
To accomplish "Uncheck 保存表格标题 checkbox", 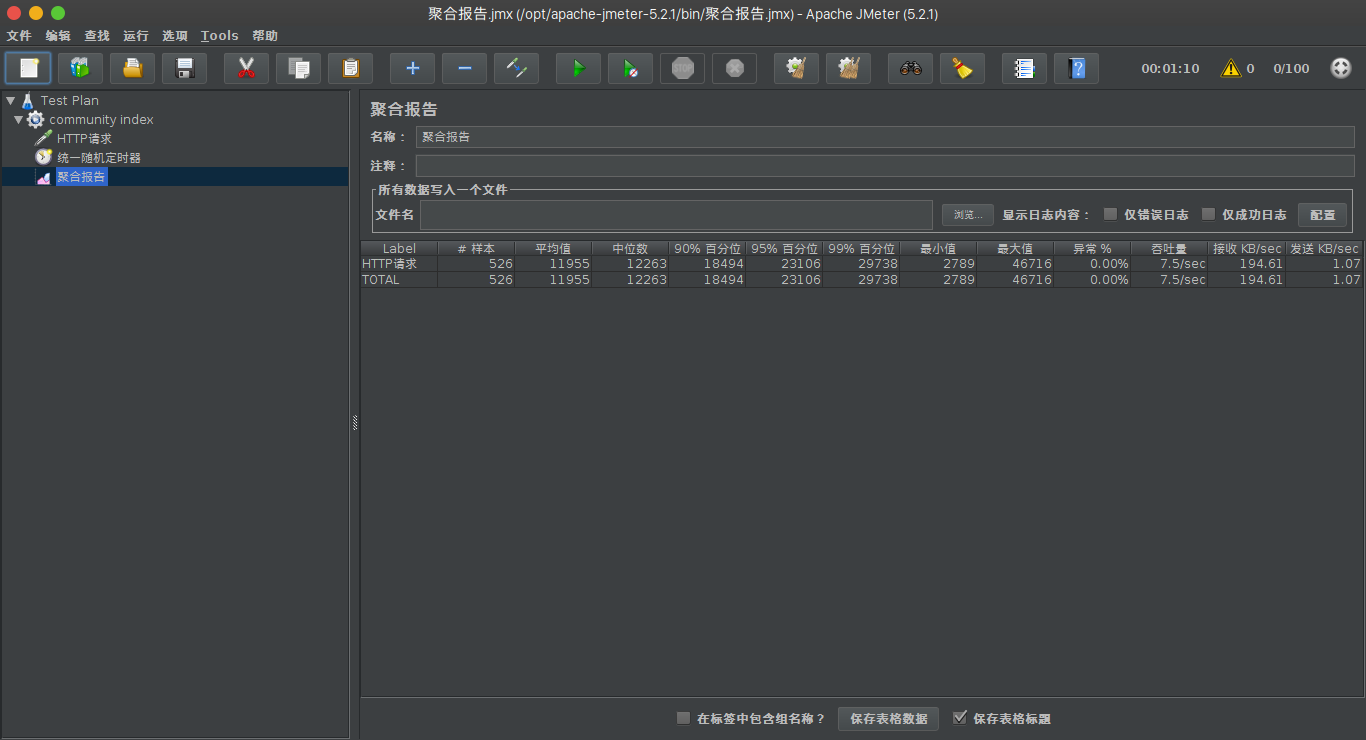I will [x=960, y=718].
